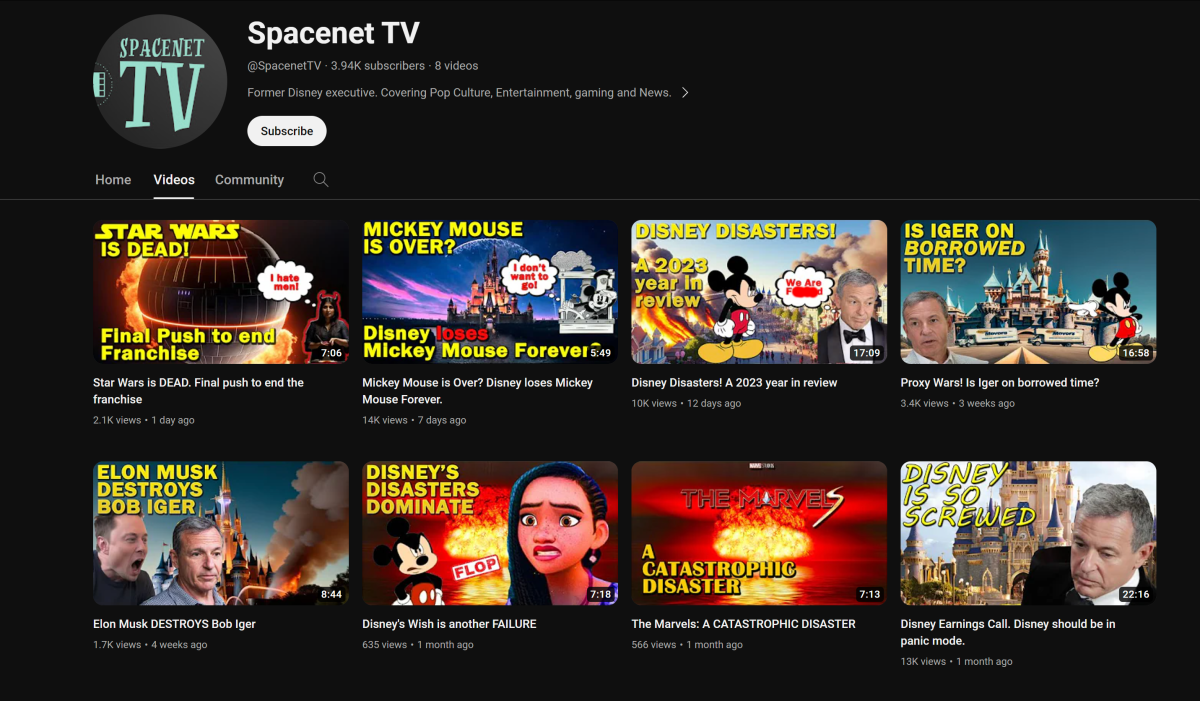1200x701 pixels.
Task: Expand the channel description chevron
Action: [x=685, y=93]
